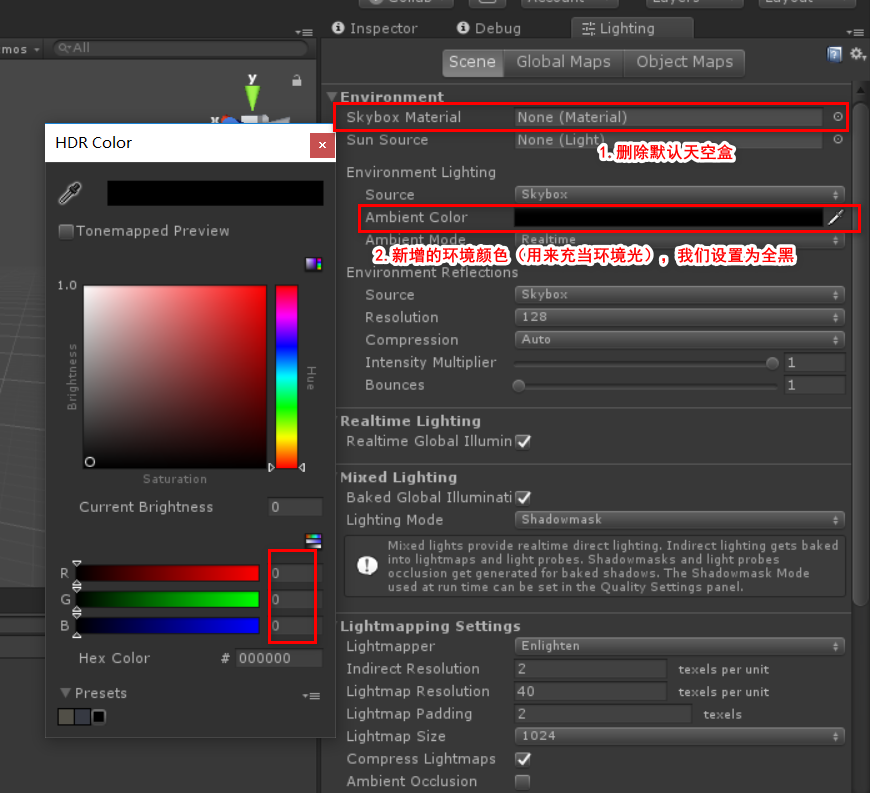This screenshot has width=870, height=793.
Task: Collapse the Environment section
Action: (x=332, y=97)
